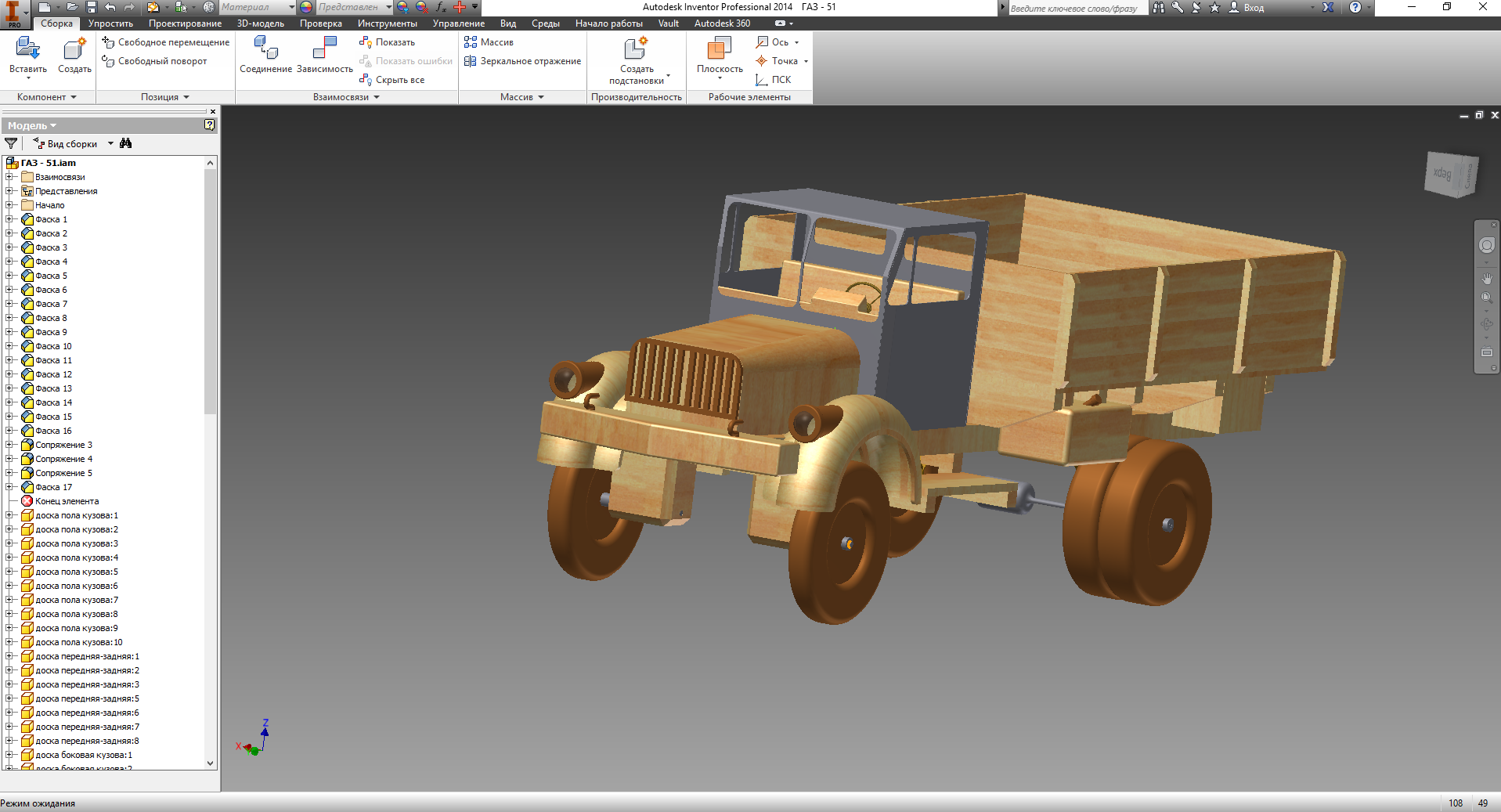Viewport: 1501px width, 812px height.
Task: Click Зеркальное отражение tool
Action: [522, 61]
